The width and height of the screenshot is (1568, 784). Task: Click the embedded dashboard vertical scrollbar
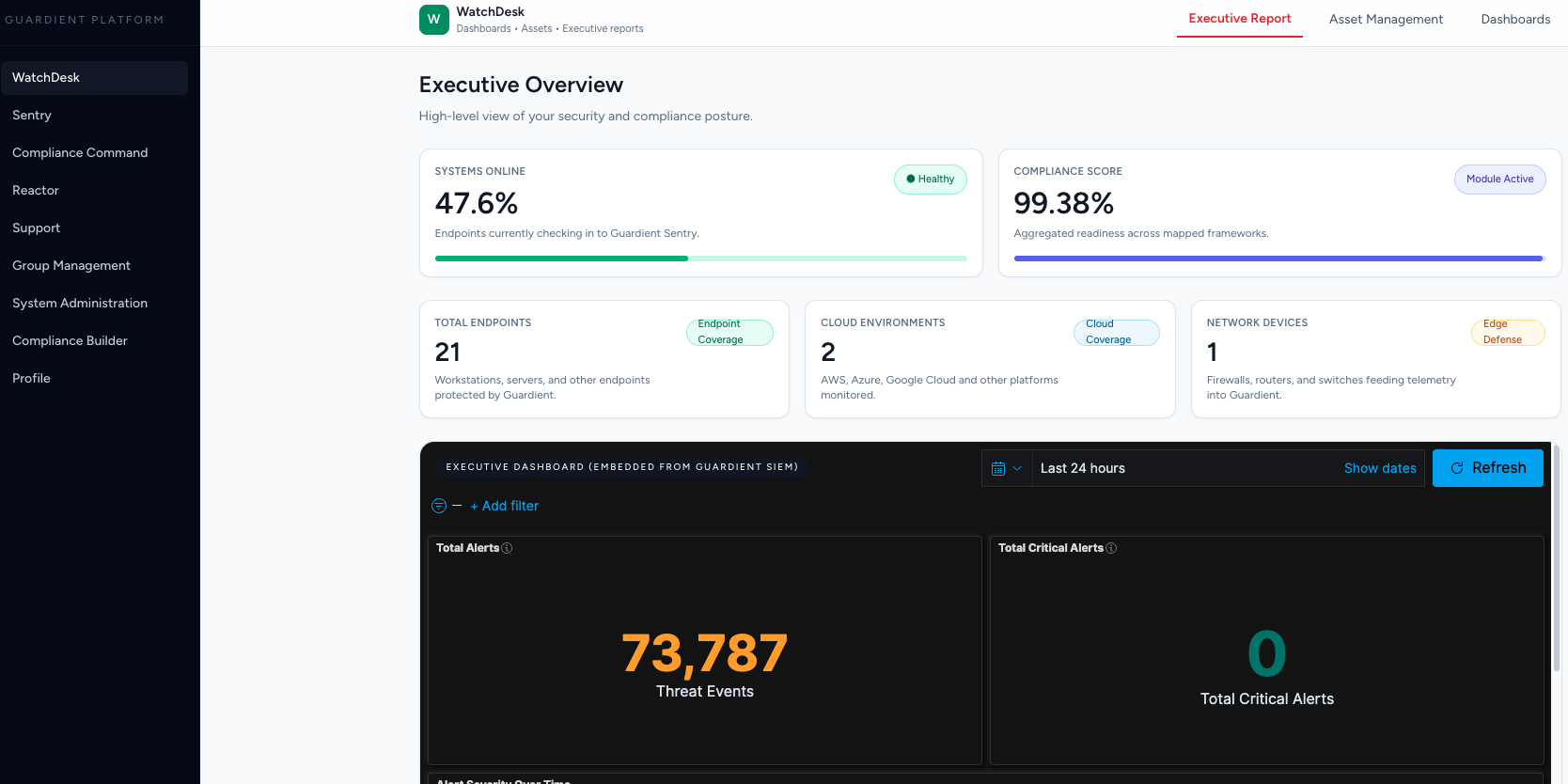point(1557,557)
